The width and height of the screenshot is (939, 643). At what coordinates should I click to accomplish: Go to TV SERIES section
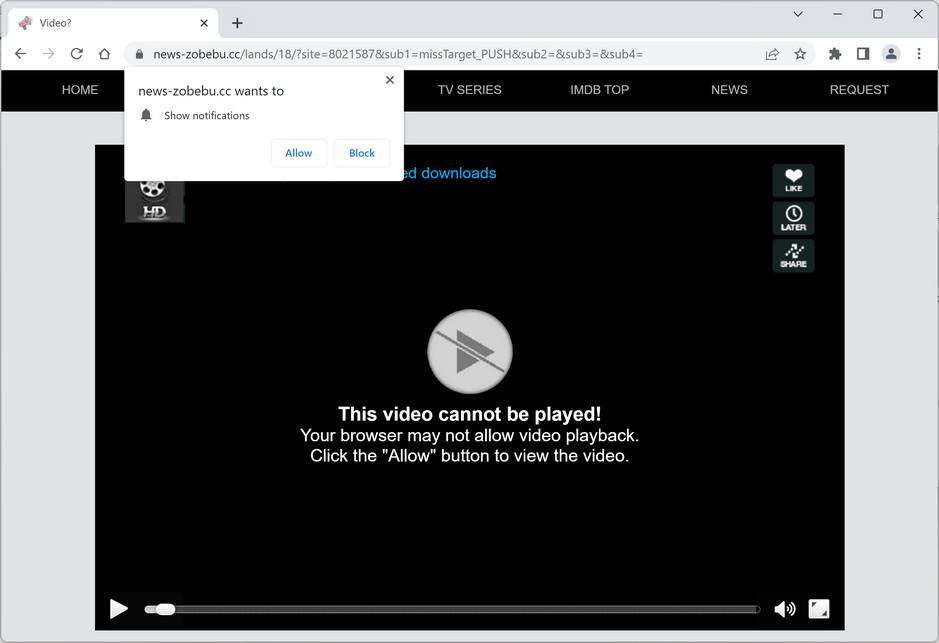470,90
